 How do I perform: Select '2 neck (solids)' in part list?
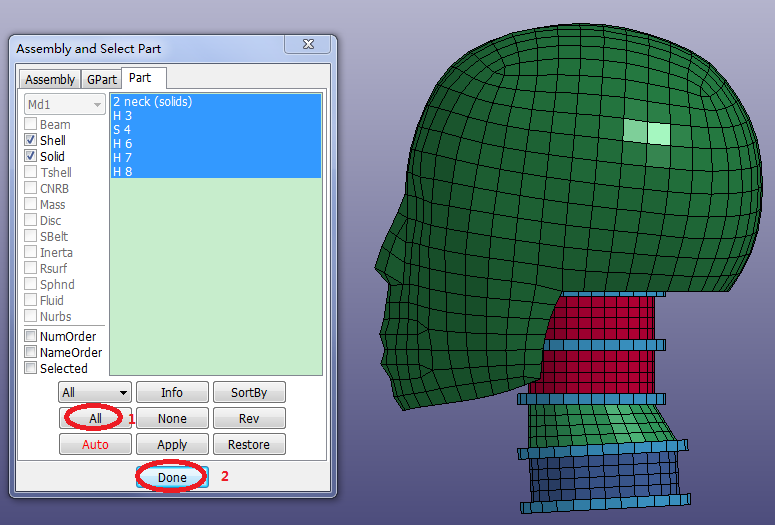(x=152, y=102)
